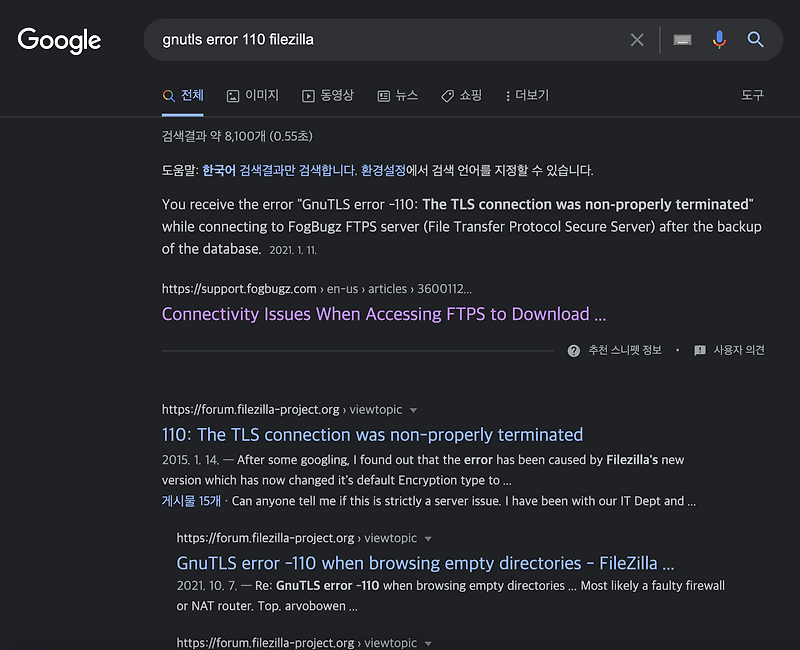Click the magnifying glass to search
The width and height of the screenshot is (800, 650).
(x=755, y=39)
